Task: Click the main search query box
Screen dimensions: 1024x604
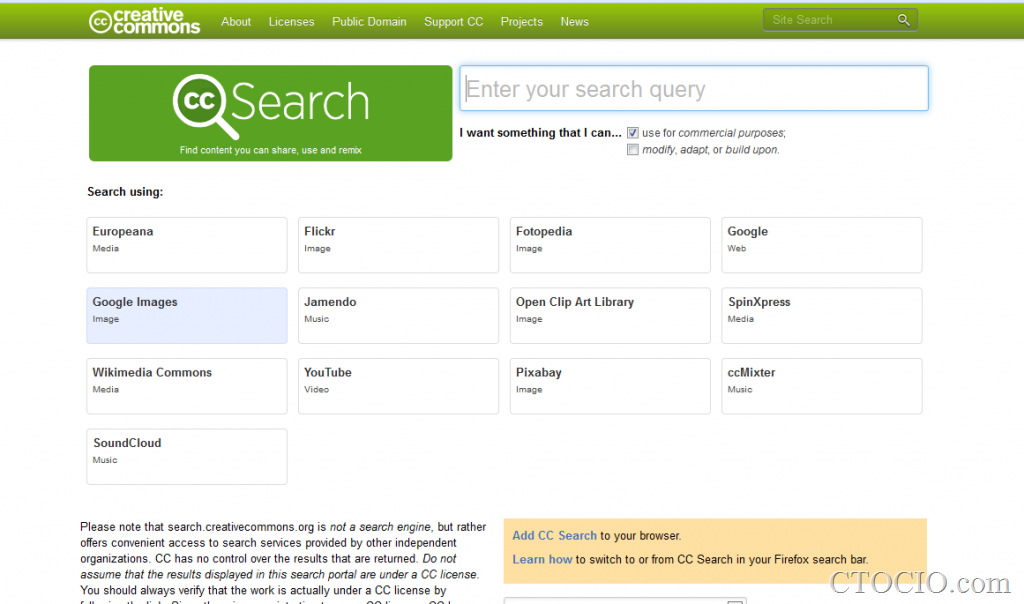Action: click(694, 88)
